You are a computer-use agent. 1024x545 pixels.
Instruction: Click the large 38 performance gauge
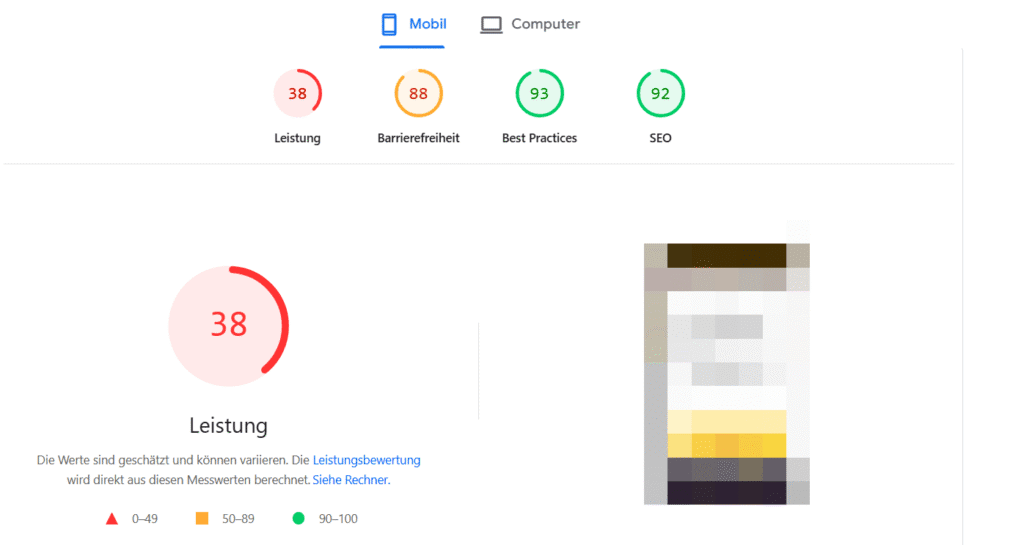coord(229,325)
